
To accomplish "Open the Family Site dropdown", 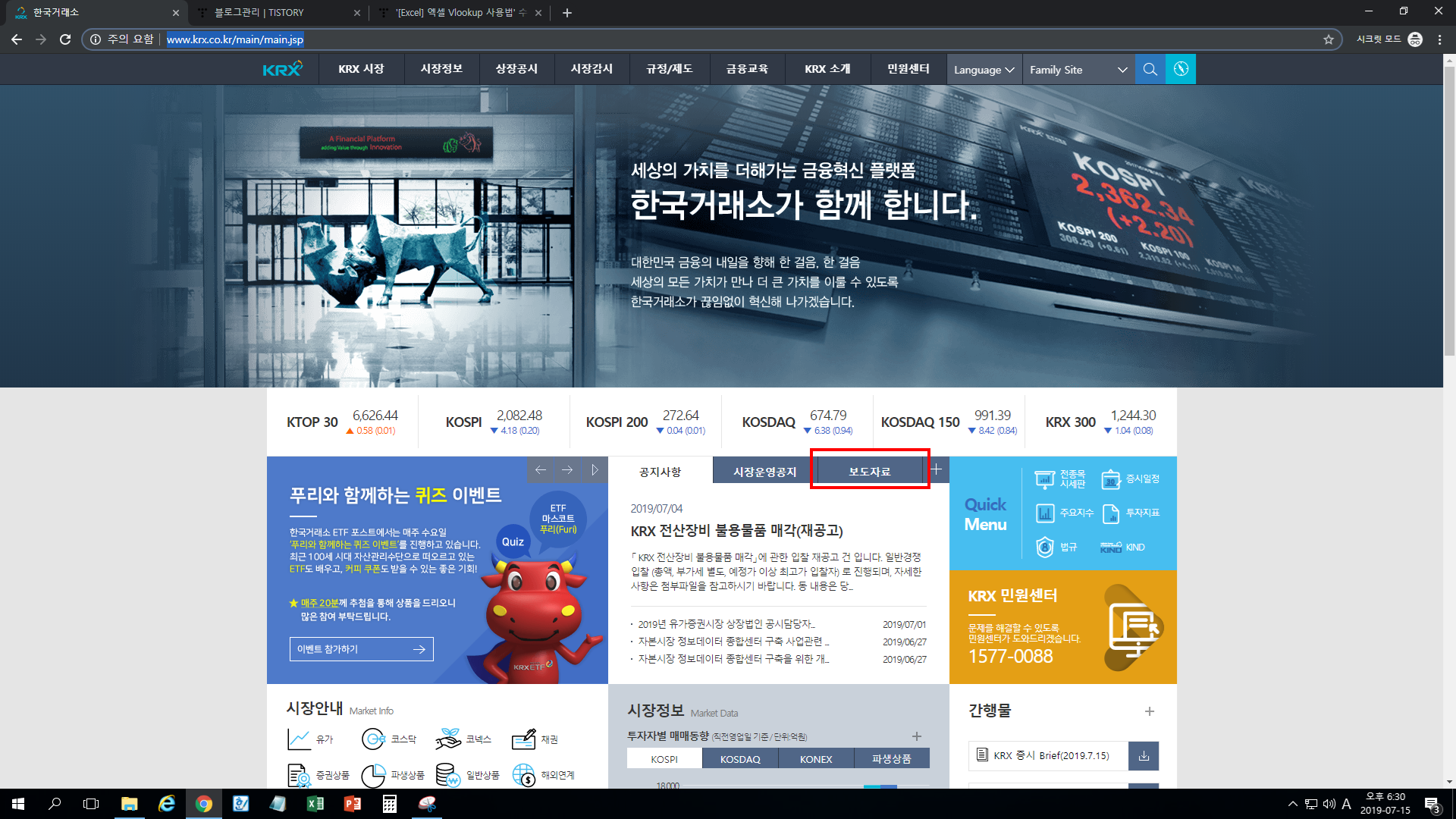I will pyautogui.click(x=1078, y=70).
